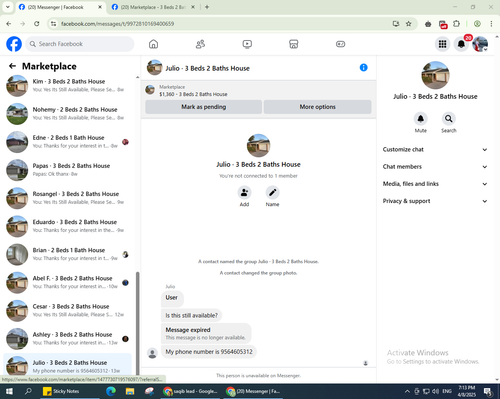Image resolution: width=500 pixels, height=399 pixels.
Task: Click More options button
Action: (317, 107)
